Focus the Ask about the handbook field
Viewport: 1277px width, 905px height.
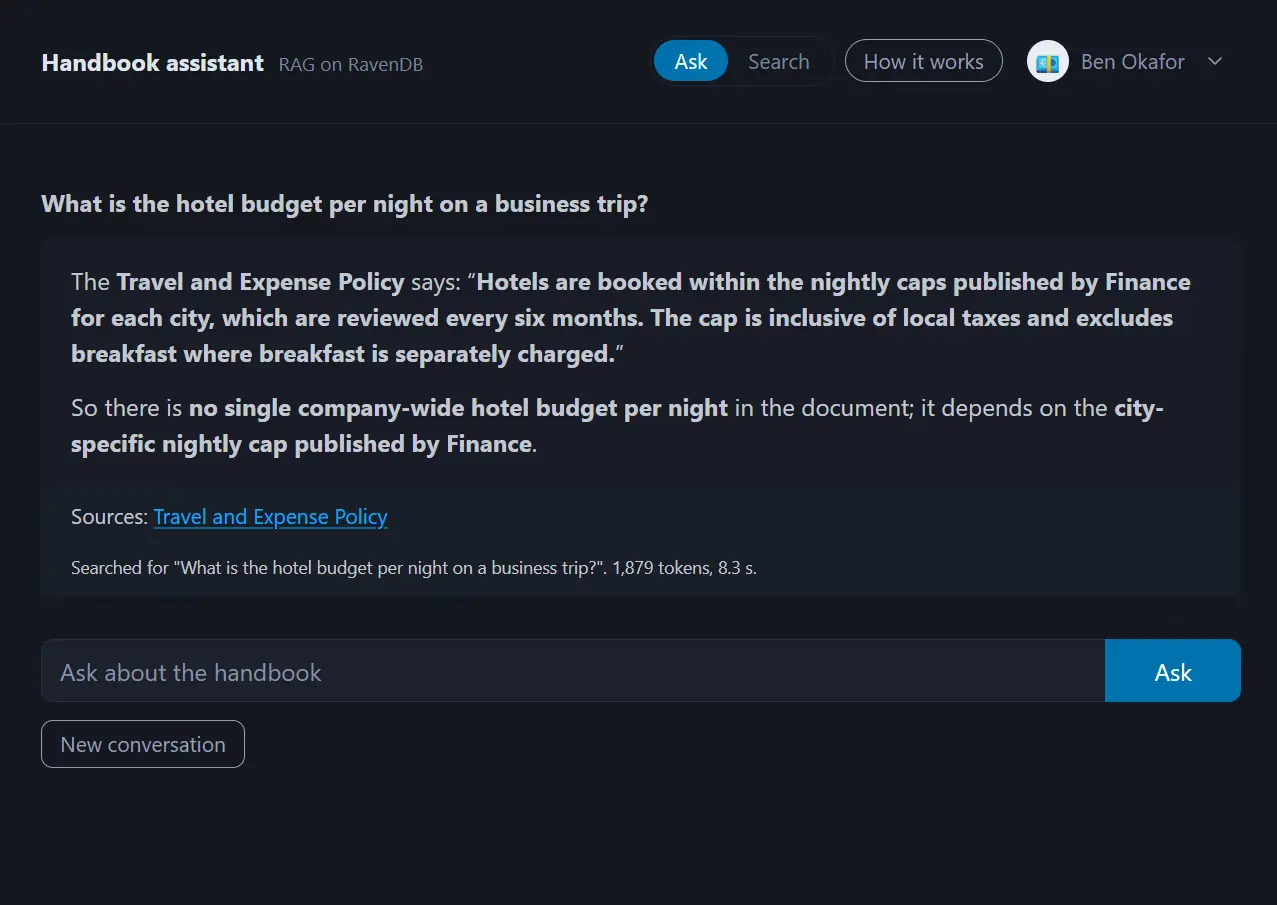pos(573,671)
